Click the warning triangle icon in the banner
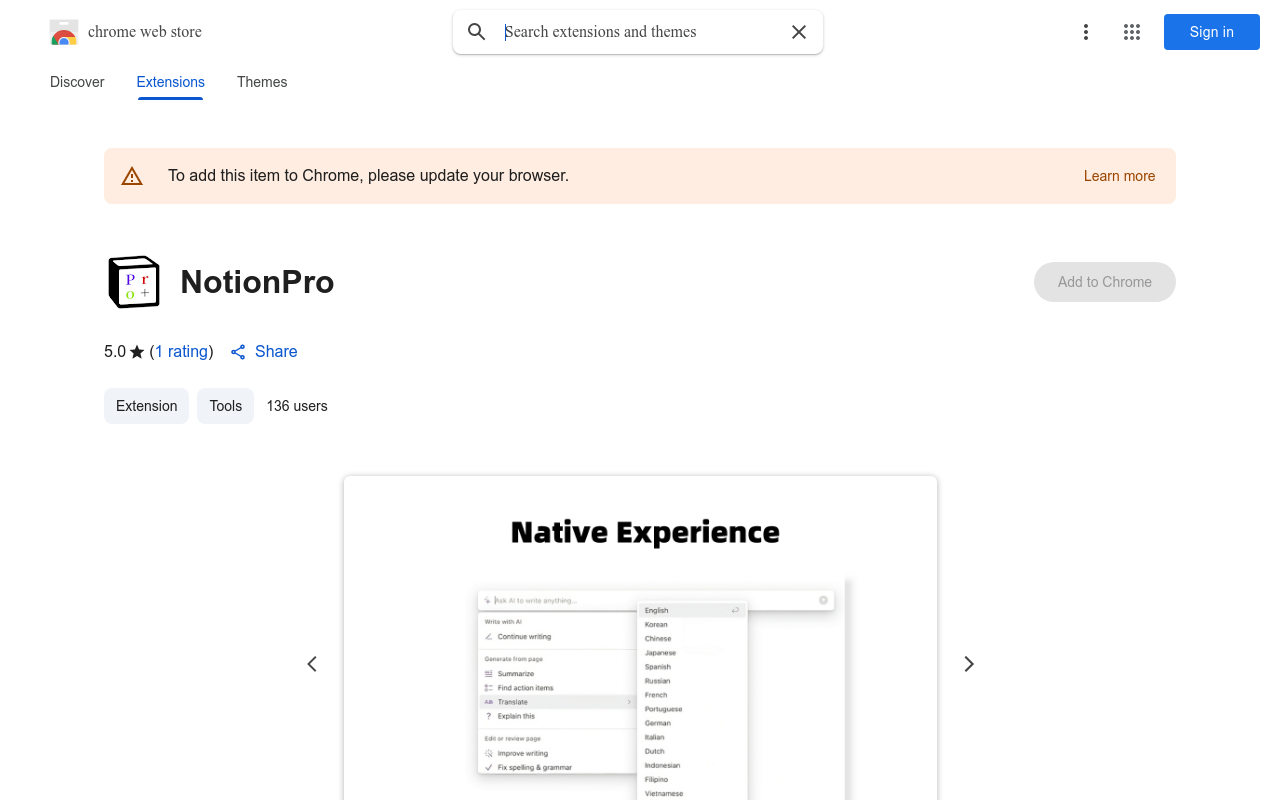The height and width of the screenshot is (800, 1280). pos(132,176)
